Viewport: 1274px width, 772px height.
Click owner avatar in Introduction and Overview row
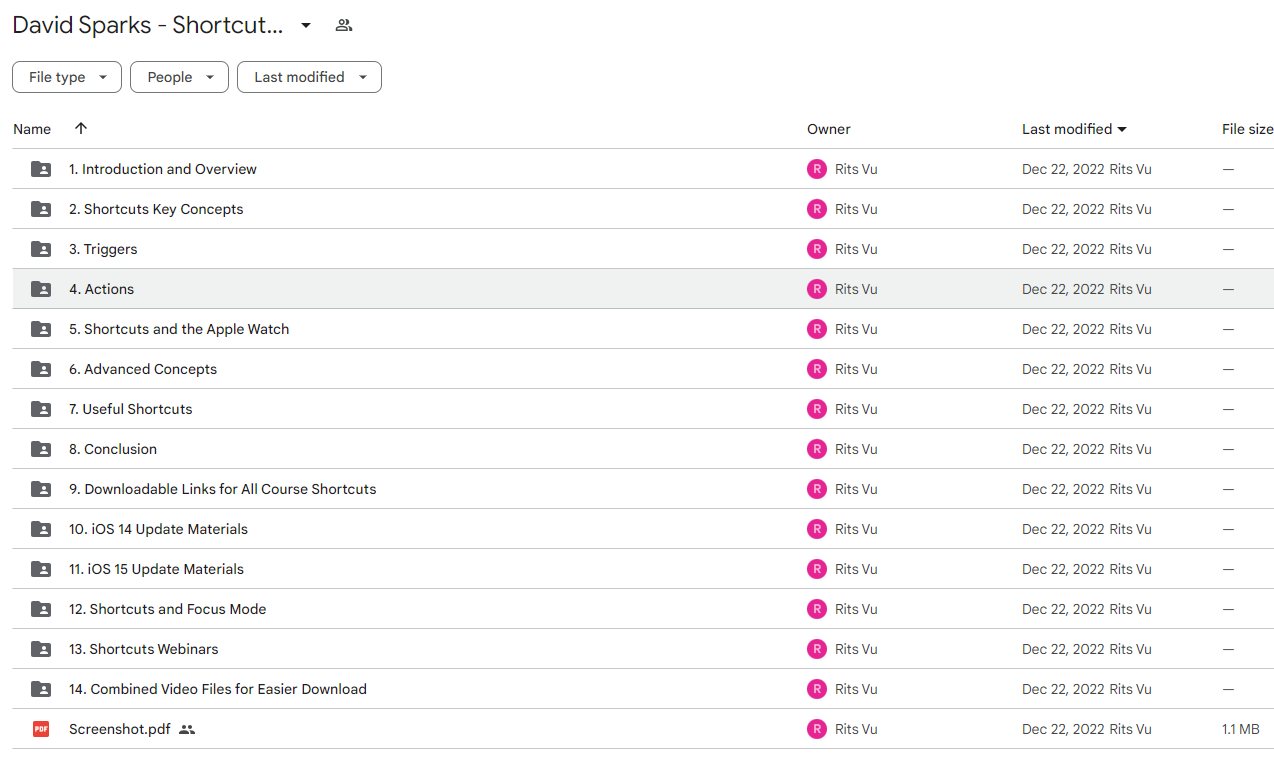pyautogui.click(x=817, y=169)
